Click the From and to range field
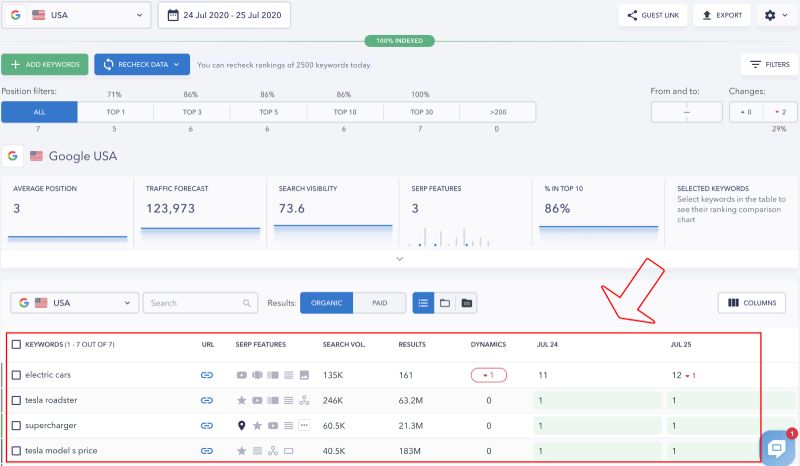800x466 pixels. 687,112
